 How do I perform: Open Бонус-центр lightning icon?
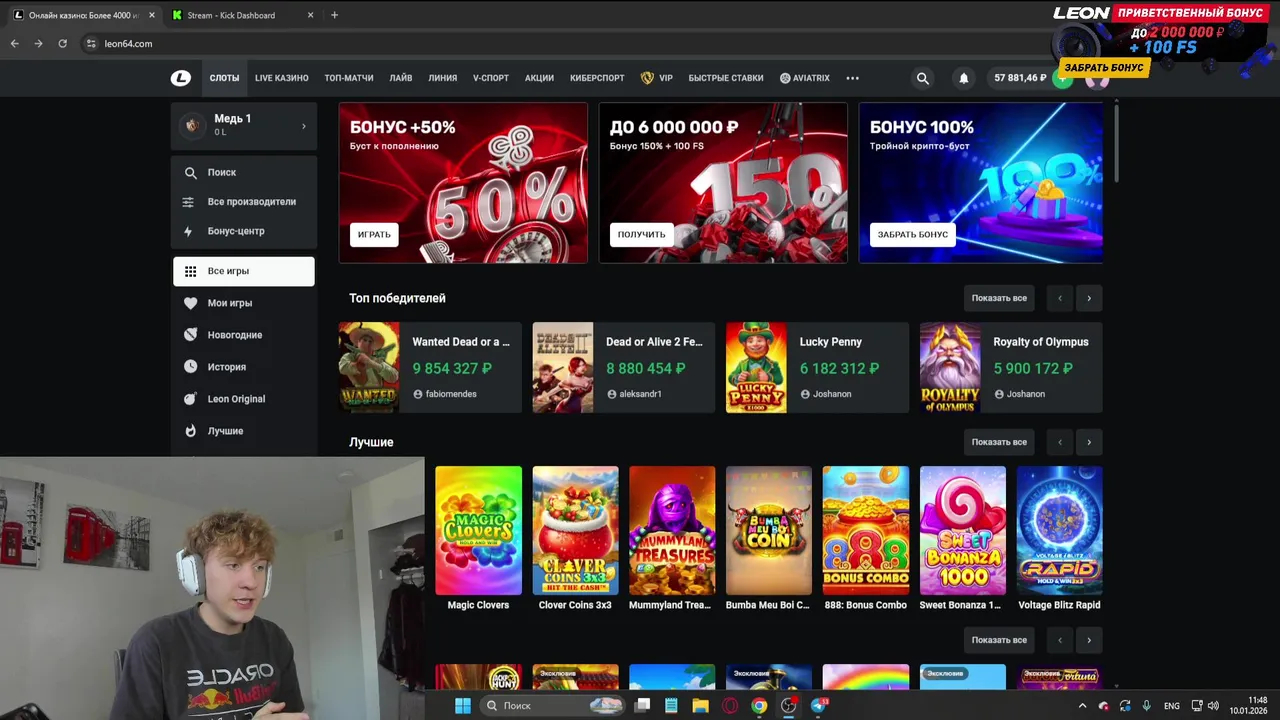(x=188, y=231)
